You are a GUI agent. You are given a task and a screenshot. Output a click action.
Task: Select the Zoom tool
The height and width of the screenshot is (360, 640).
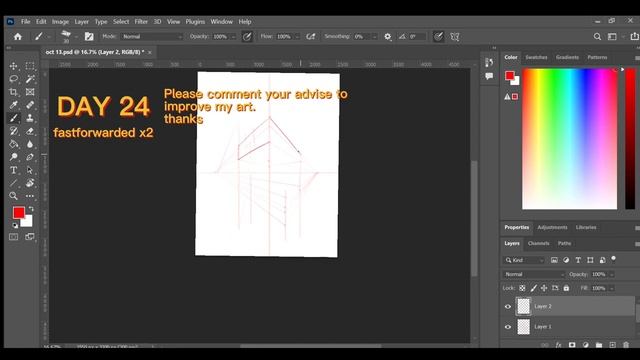(13, 196)
